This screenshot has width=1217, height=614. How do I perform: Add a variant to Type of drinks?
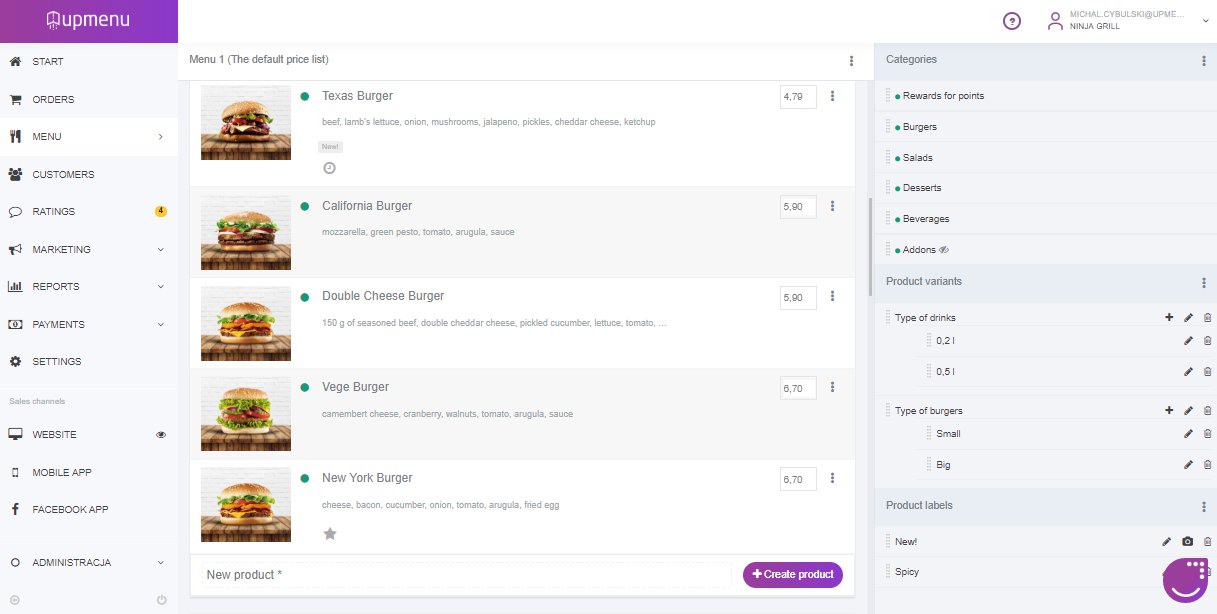point(1169,318)
